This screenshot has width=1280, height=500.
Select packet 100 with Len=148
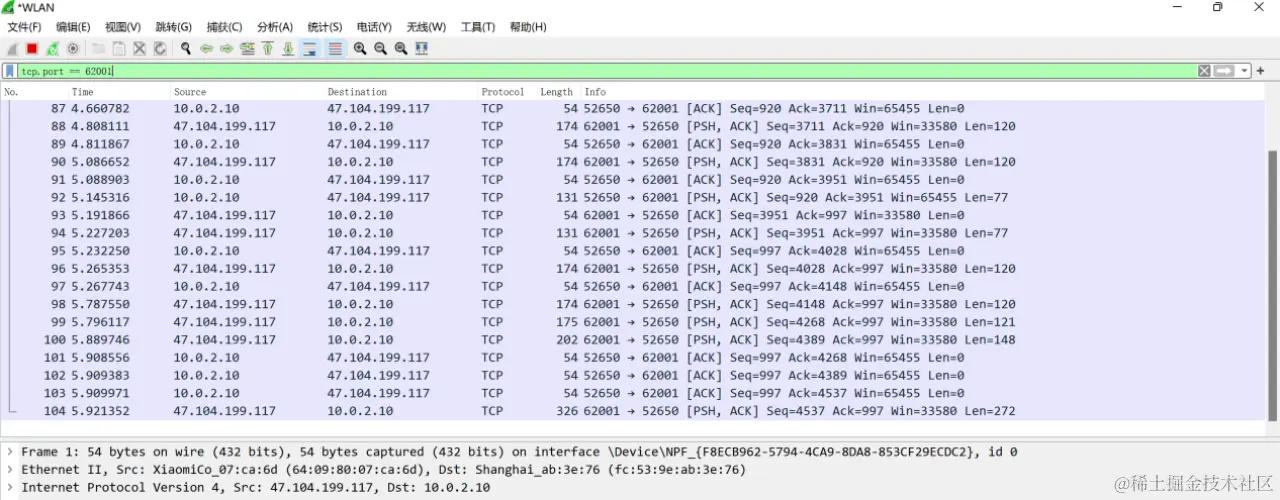click(x=633, y=340)
